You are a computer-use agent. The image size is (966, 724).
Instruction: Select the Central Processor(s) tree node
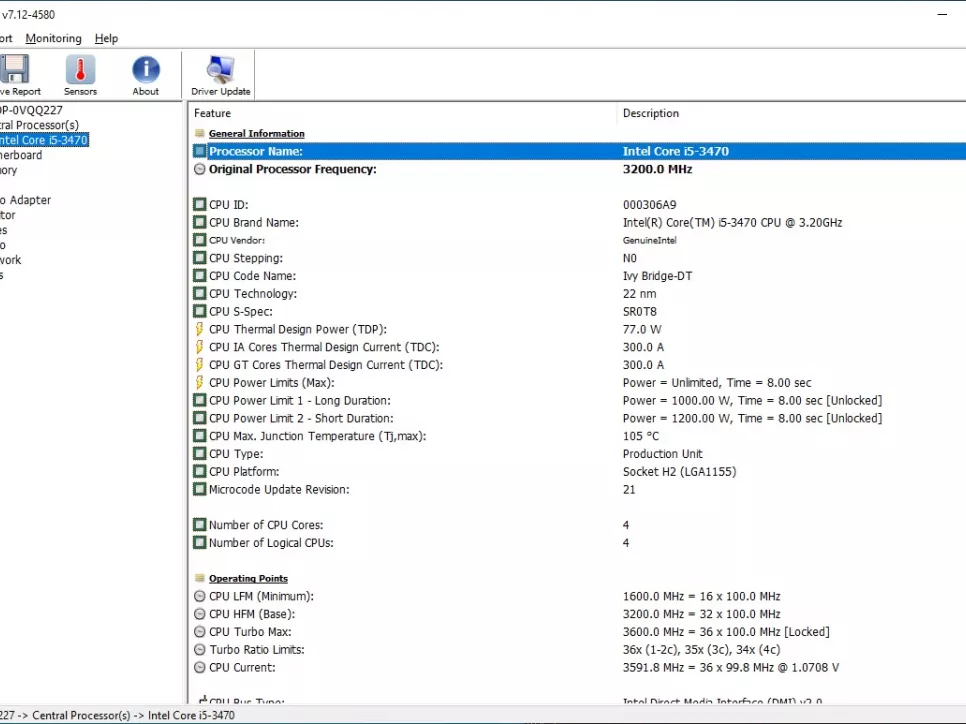click(x=39, y=125)
